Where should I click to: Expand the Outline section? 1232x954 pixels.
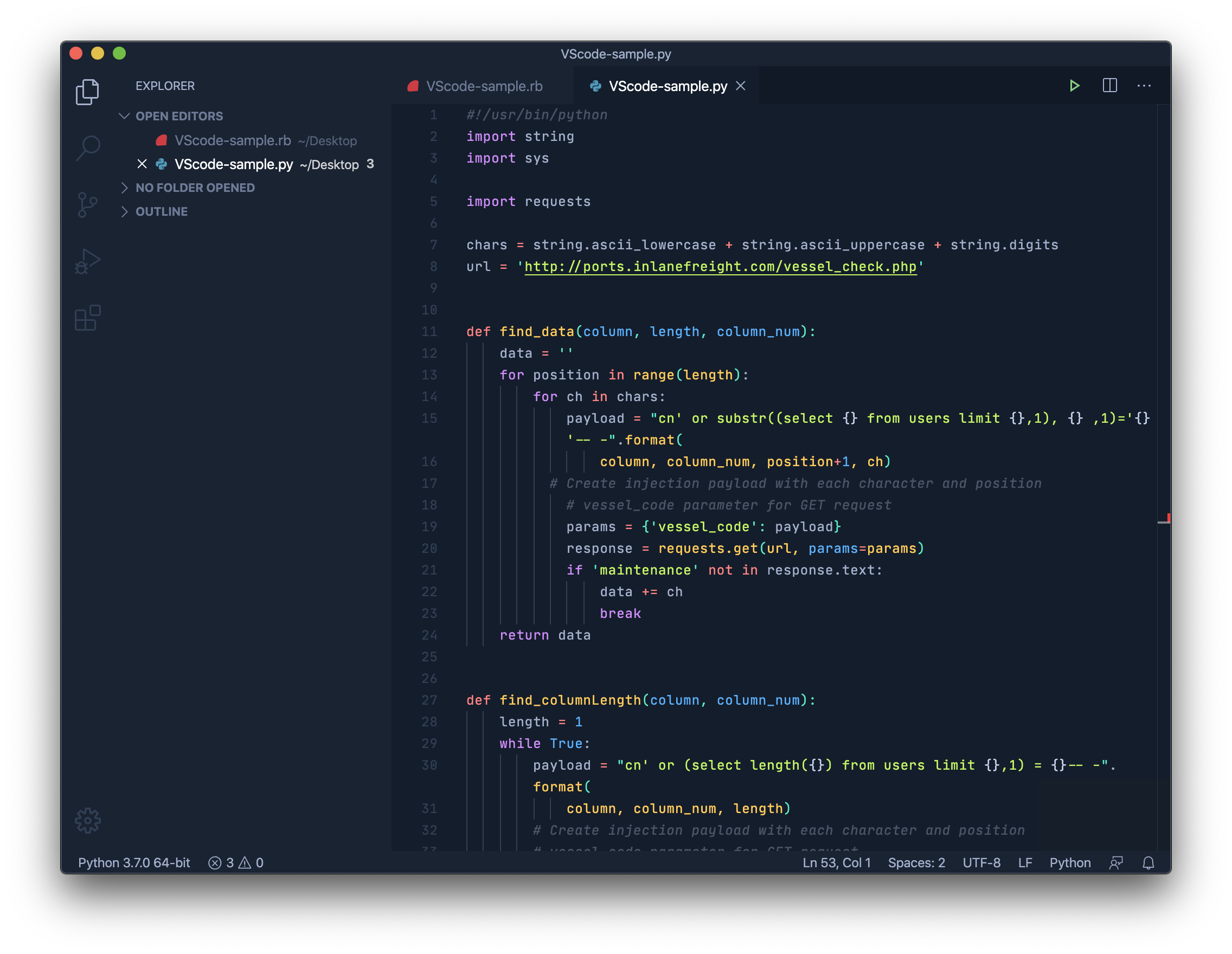pos(124,211)
